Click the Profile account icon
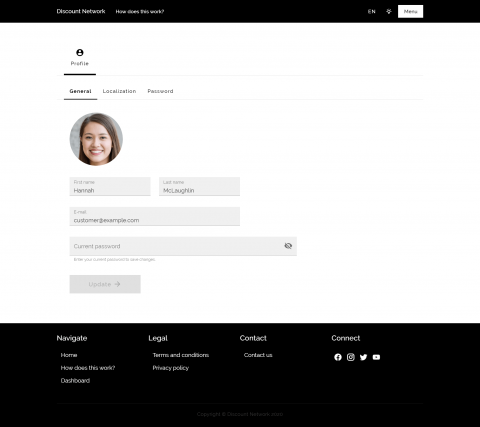 tap(80, 52)
